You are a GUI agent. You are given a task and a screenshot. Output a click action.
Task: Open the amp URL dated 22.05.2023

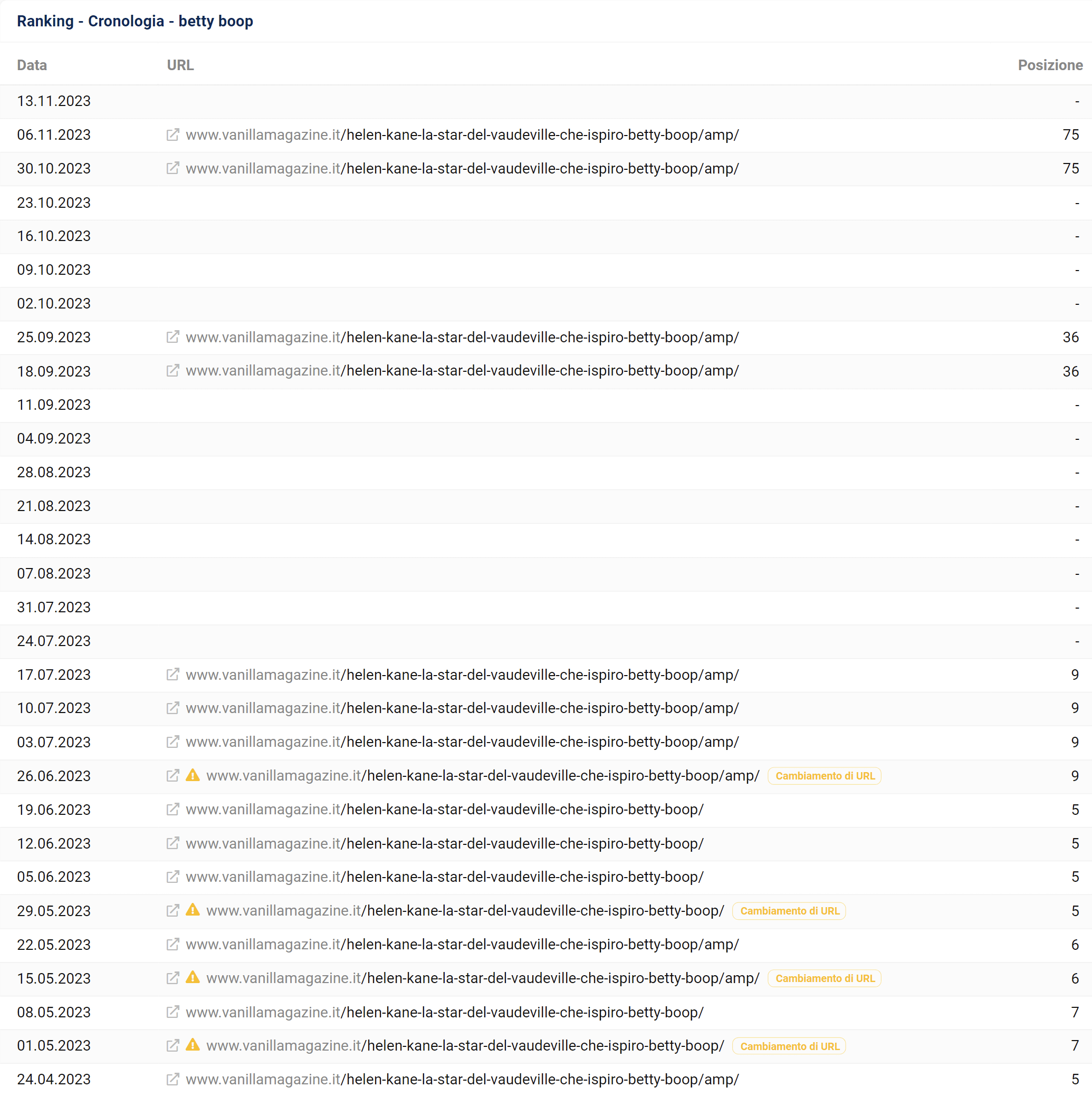pyautogui.click(x=462, y=944)
